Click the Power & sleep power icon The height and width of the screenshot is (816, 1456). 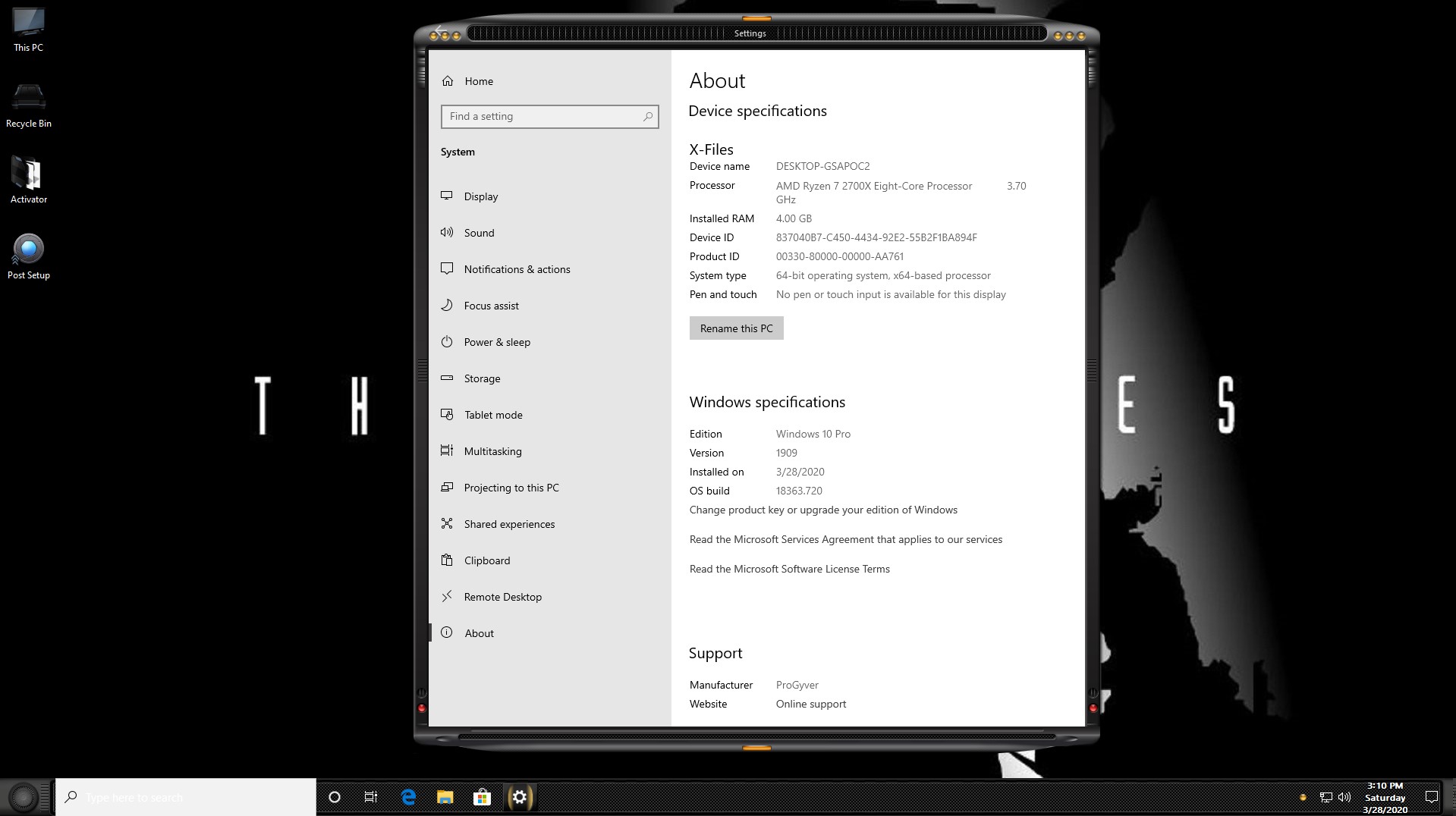(x=447, y=341)
